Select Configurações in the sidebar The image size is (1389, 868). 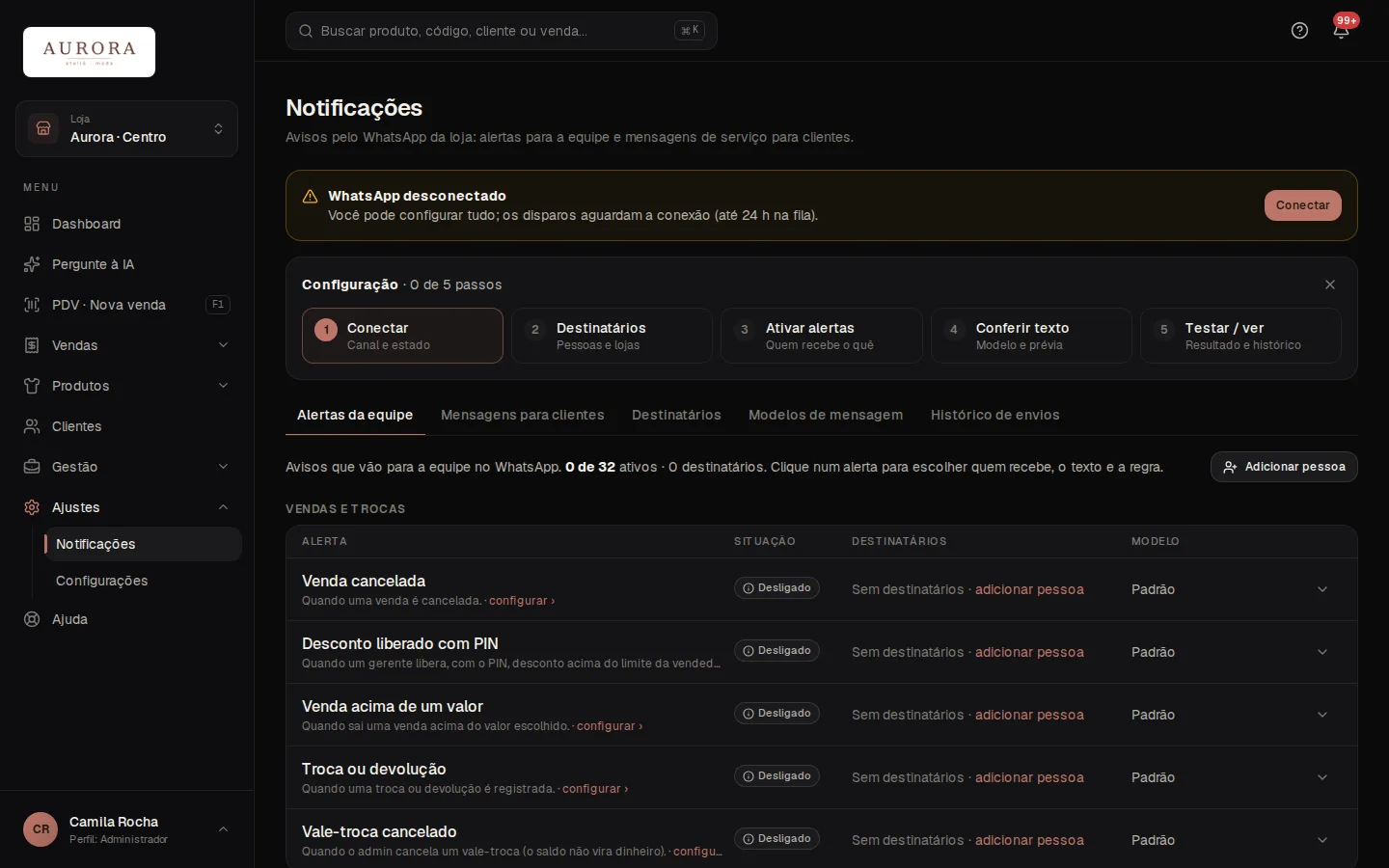[143, 581]
